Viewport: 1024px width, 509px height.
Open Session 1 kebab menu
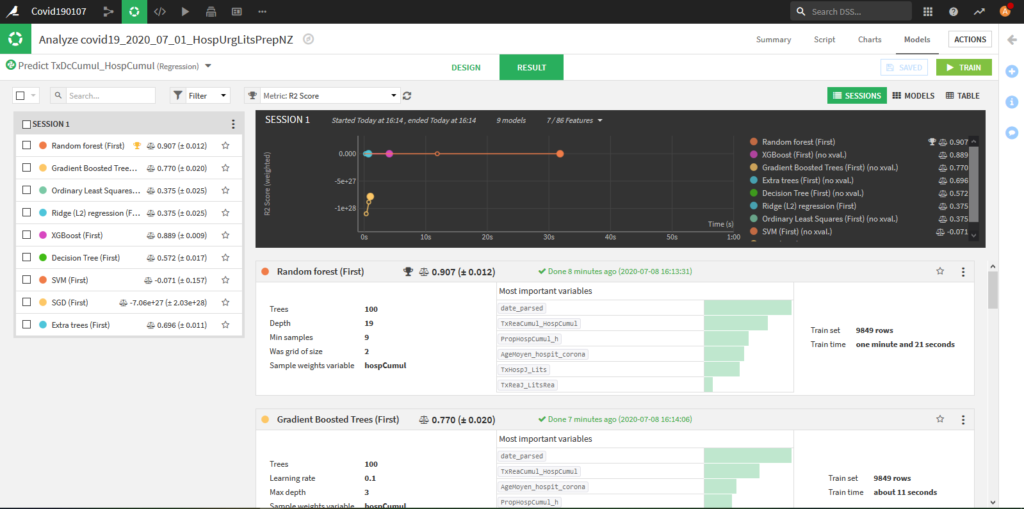pyautogui.click(x=233, y=124)
